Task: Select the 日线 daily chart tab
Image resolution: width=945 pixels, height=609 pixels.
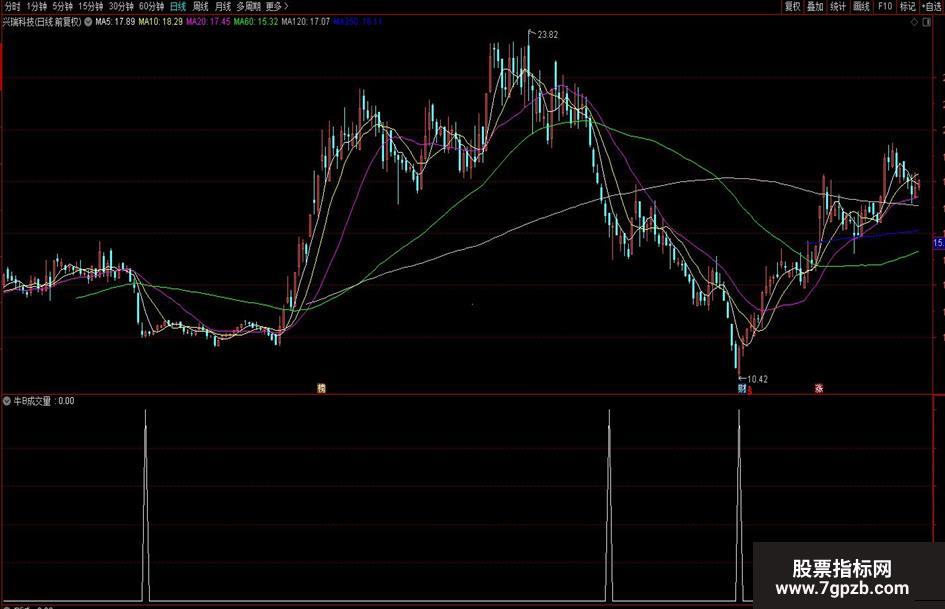Action: coord(178,7)
